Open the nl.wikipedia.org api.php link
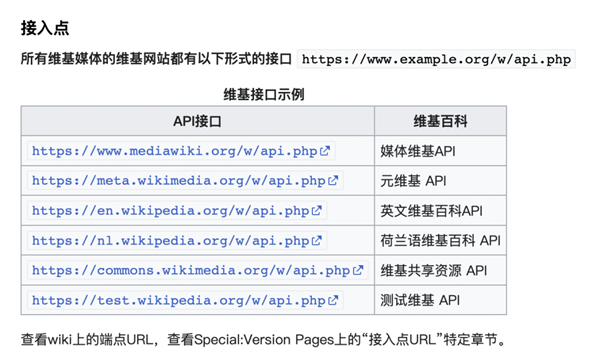The image size is (600, 361). [x=177, y=240]
